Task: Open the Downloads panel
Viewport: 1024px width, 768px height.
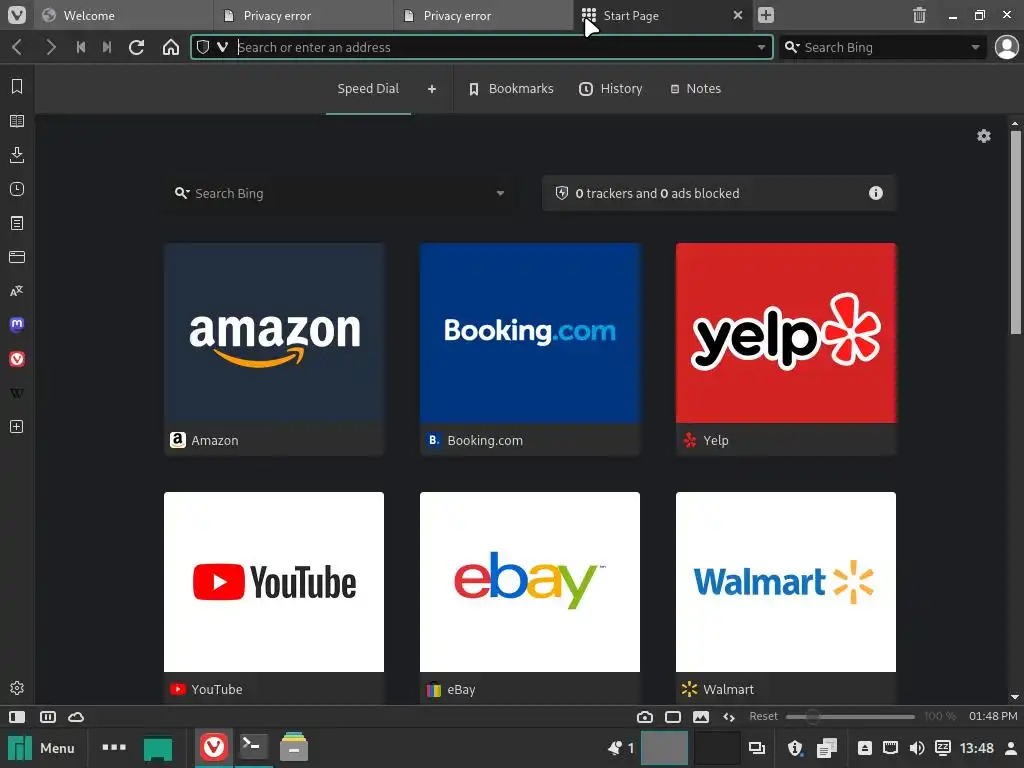Action: (x=17, y=155)
